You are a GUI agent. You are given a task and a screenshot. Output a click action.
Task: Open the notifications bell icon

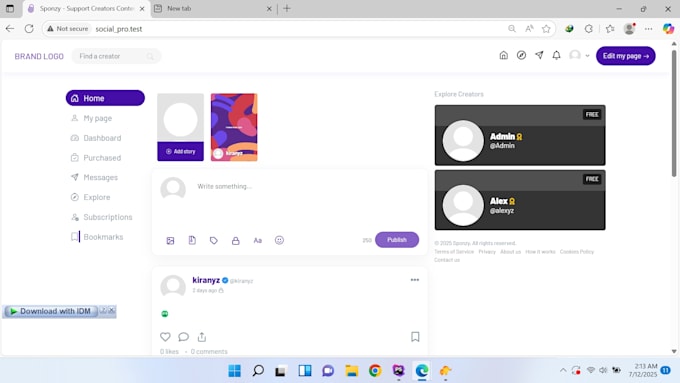(x=556, y=56)
